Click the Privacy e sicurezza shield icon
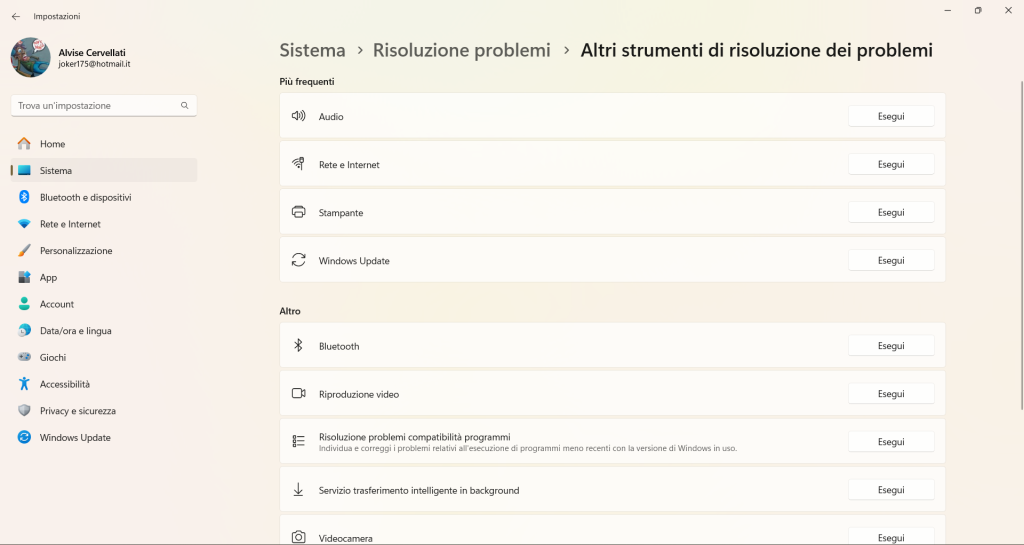Viewport: 1024px width, 545px height. pyautogui.click(x=24, y=411)
